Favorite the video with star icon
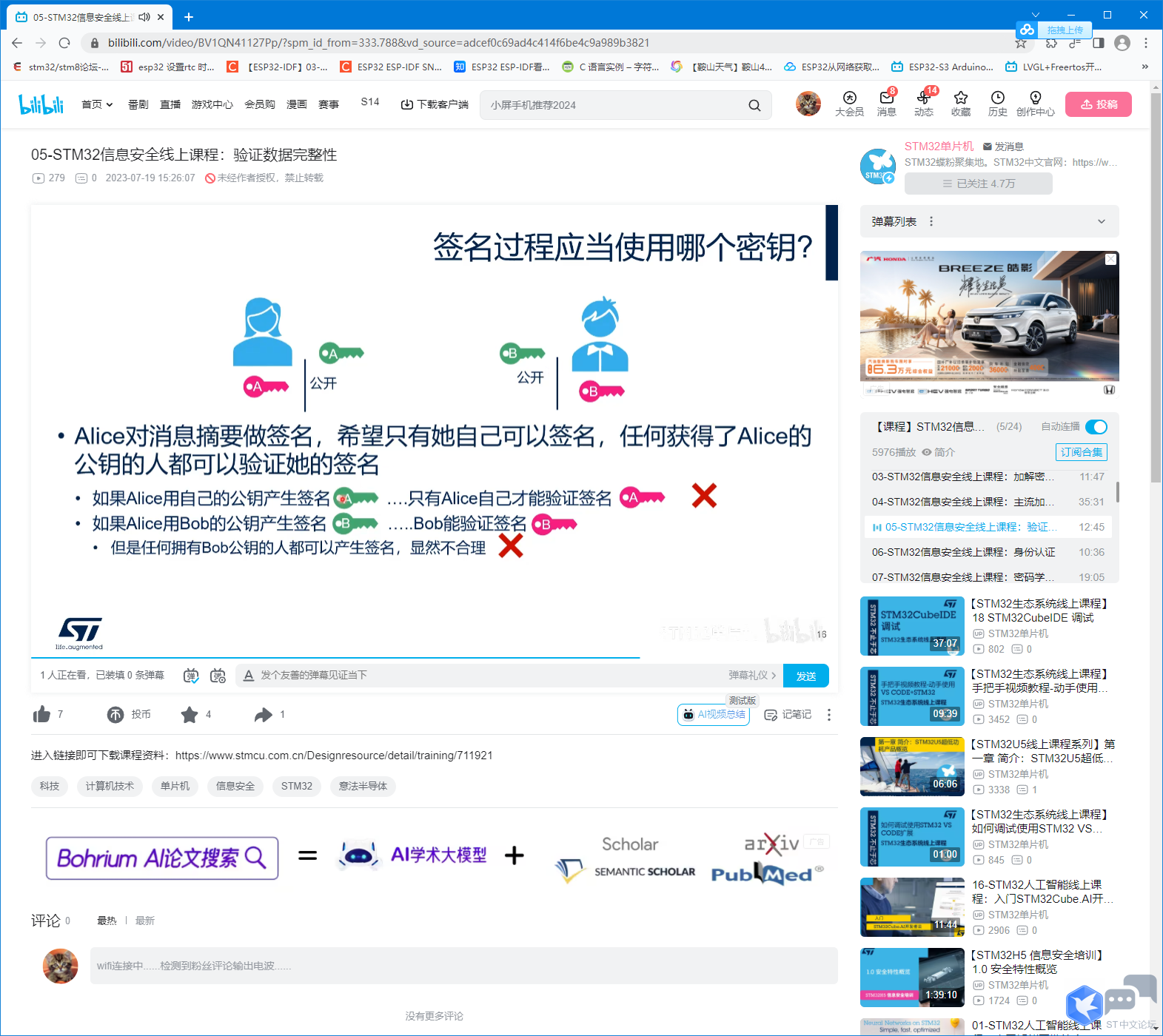This screenshot has height=1036, width=1163. click(x=190, y=714)
